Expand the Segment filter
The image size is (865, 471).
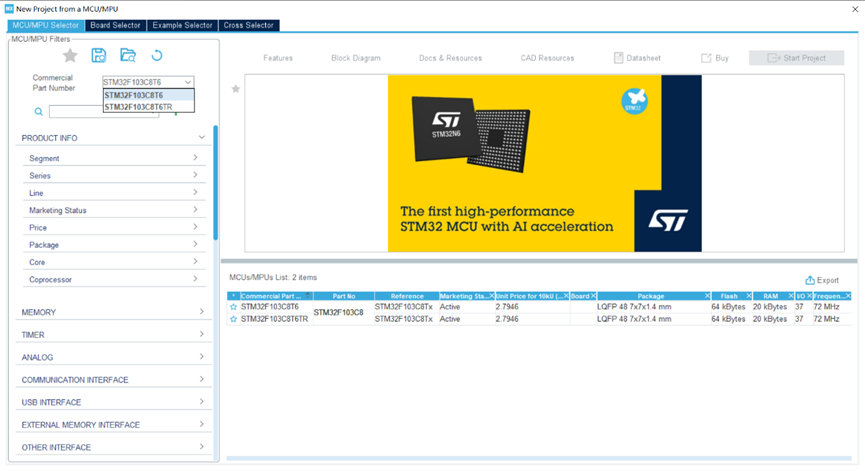click(195, 158)
